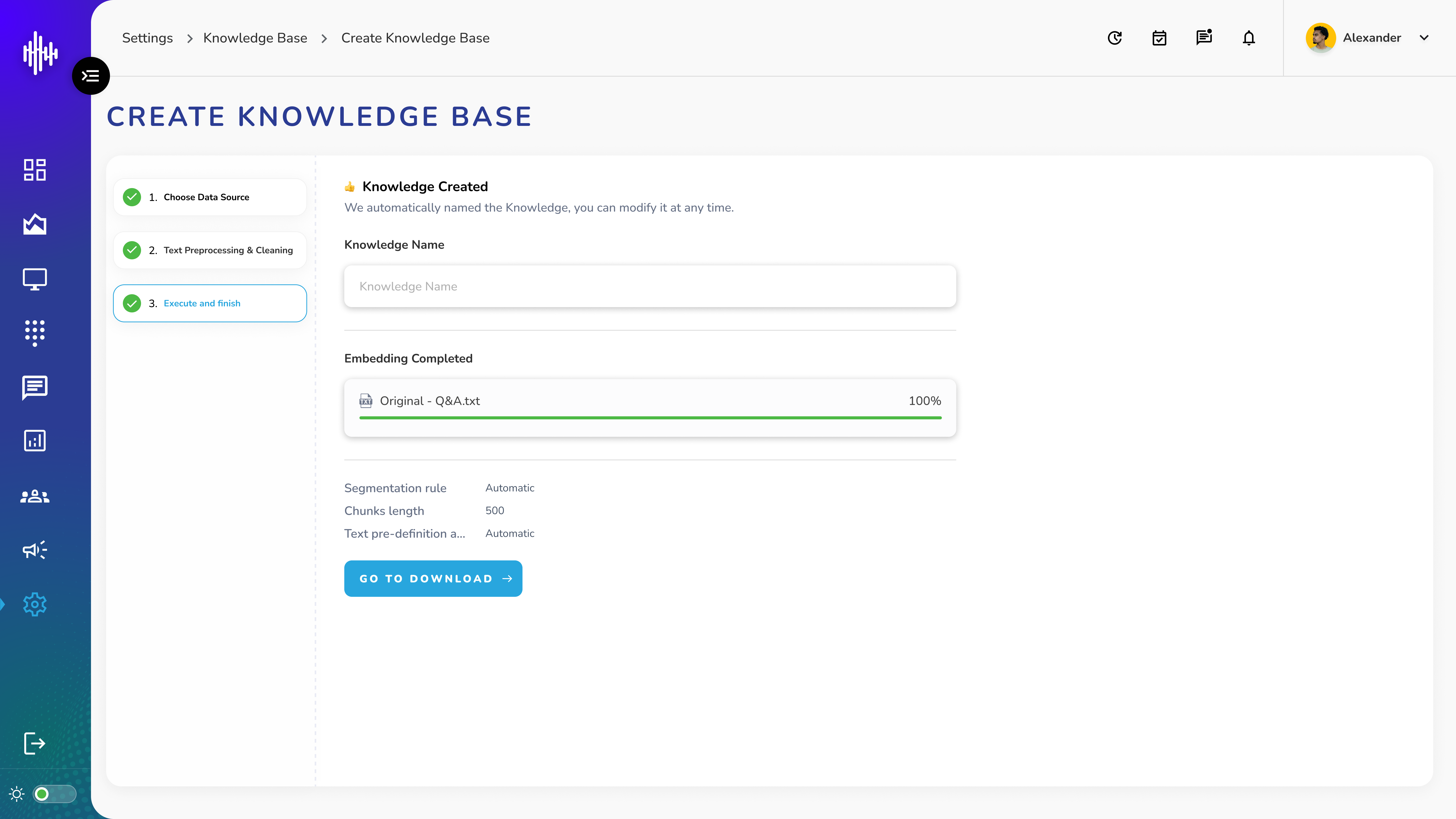
Task: Click the green check on Text Preprocessing step
Action: point(132,251)
